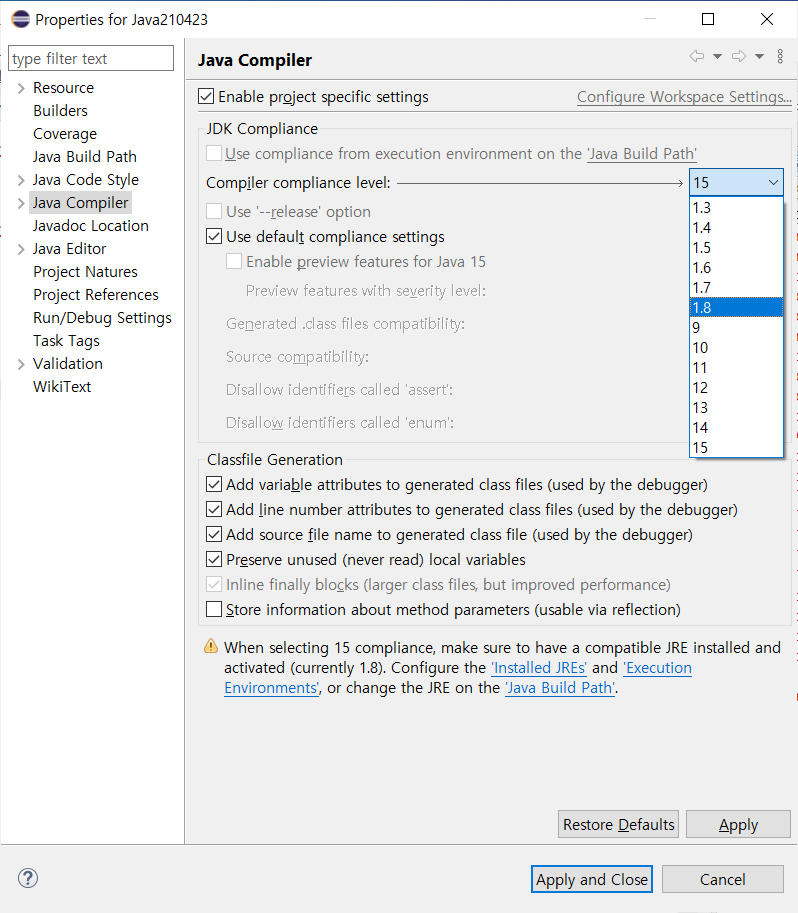The height and width of the screenshot is (913, 798).
Task: Select the Java Code Style page
Action: 86,180
